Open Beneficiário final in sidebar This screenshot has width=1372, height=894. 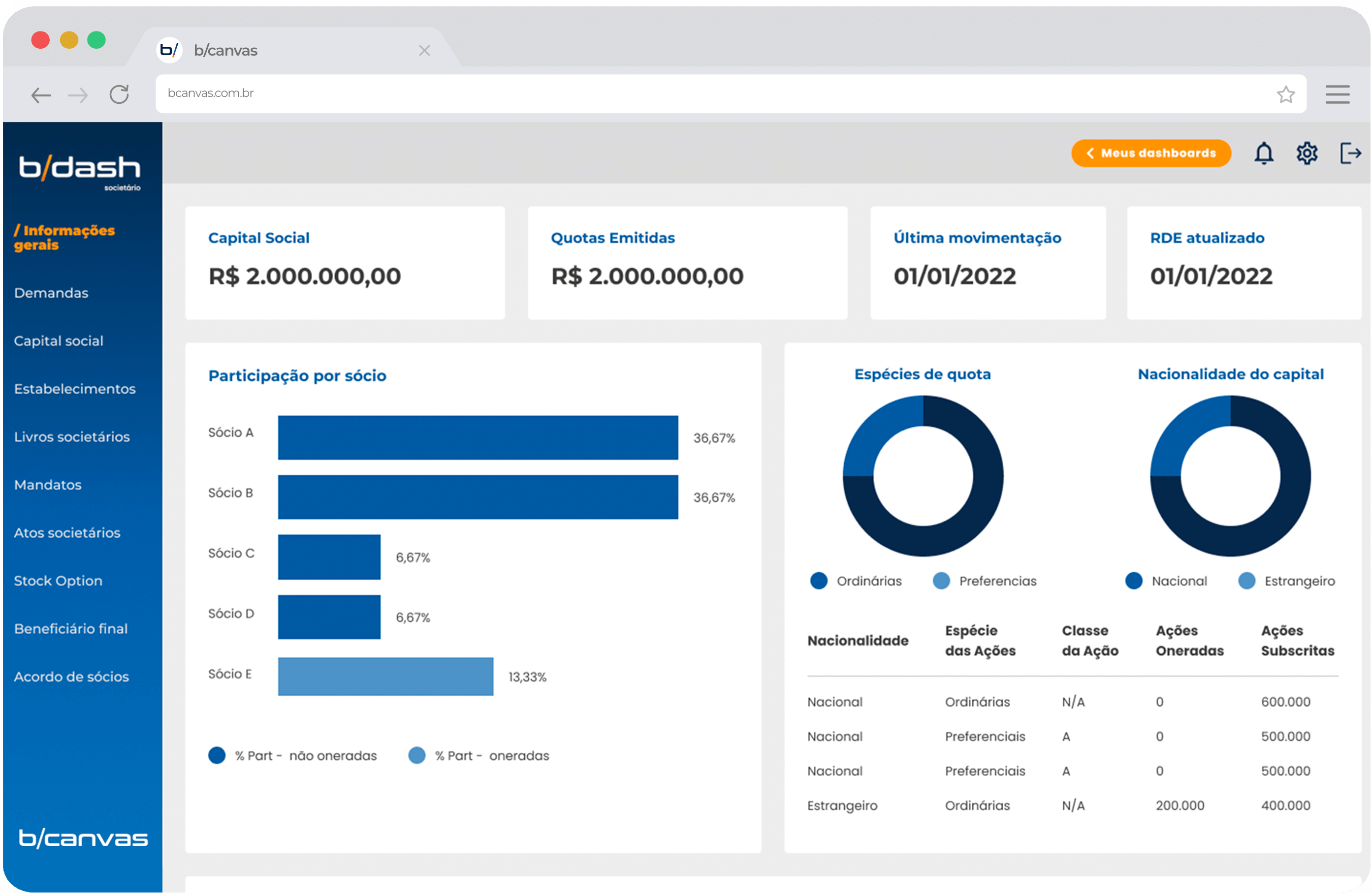(x=70, y=628)
